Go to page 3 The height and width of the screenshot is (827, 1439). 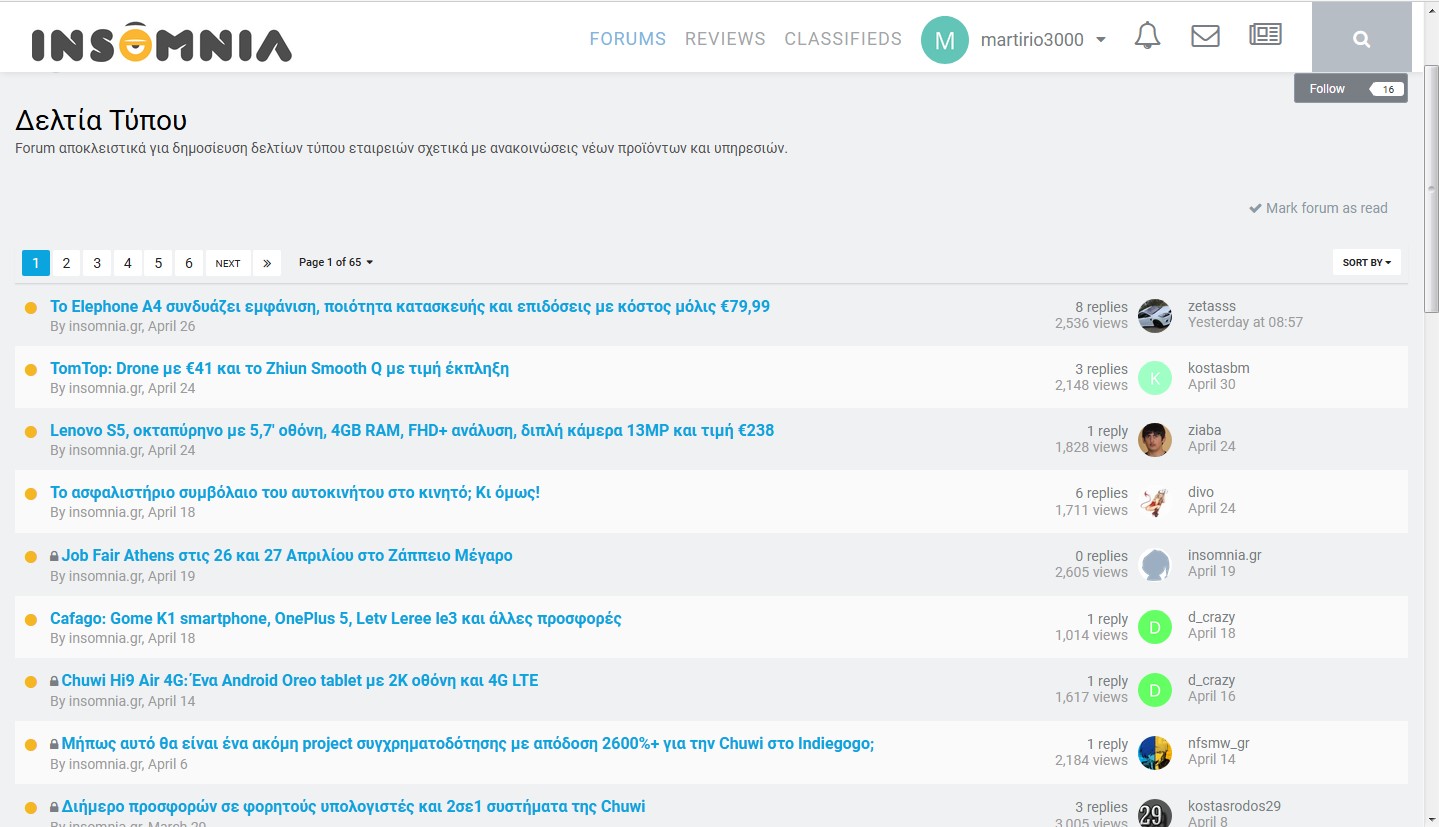pyautogui.click(x=97, y=263)
